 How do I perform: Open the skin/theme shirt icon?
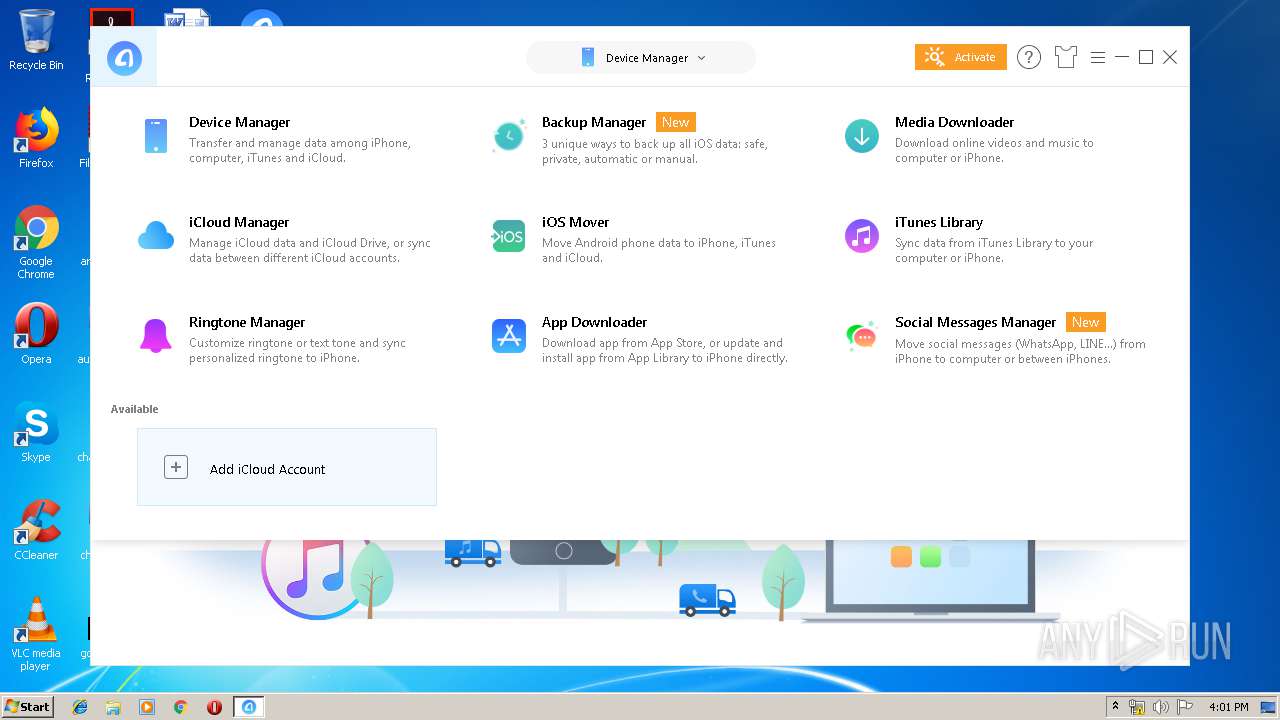click(x=1066, y=57)
